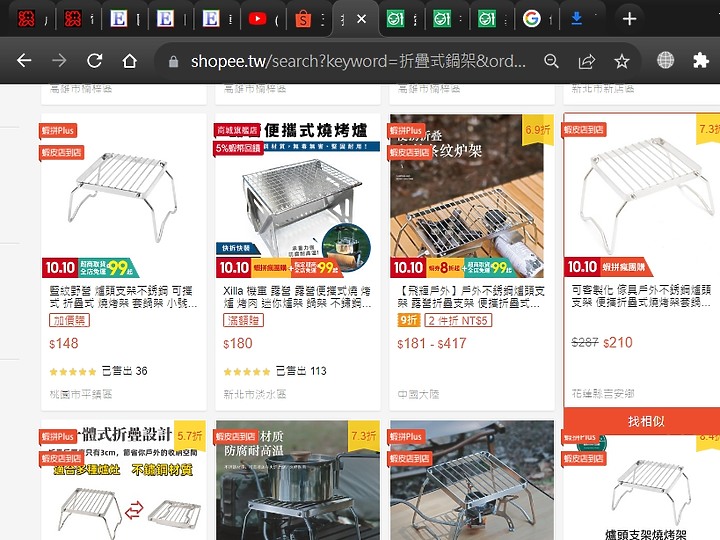This screenshot has height=540, width=720.
Task: Open the 一體式折疊設計 product thumbnail
Action: [x=124, y=480]
